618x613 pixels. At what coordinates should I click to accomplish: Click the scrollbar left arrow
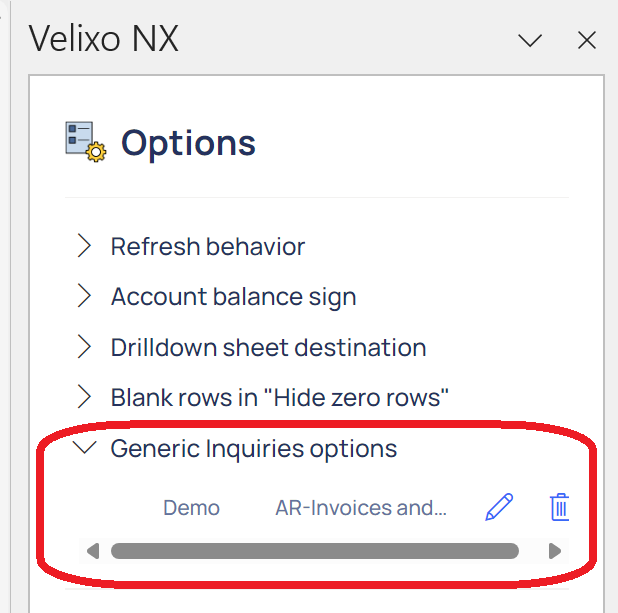point(93,551)
